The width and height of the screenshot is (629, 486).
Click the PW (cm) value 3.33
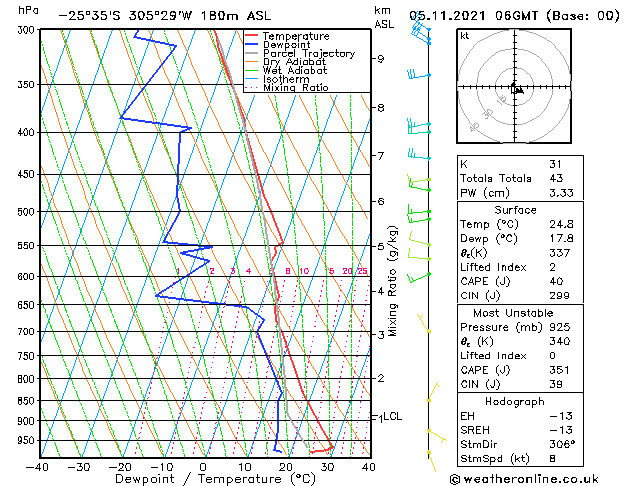561,192
